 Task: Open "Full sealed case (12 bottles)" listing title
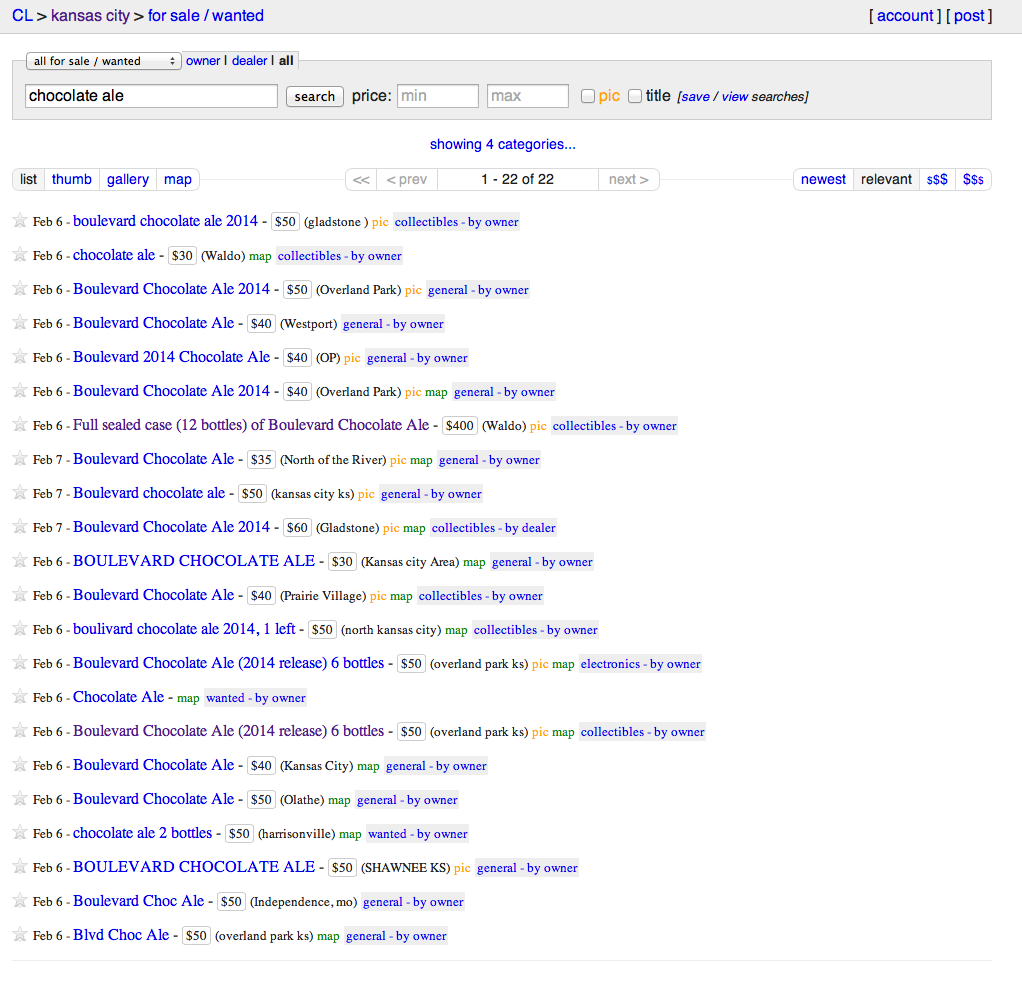pos(251,425)
